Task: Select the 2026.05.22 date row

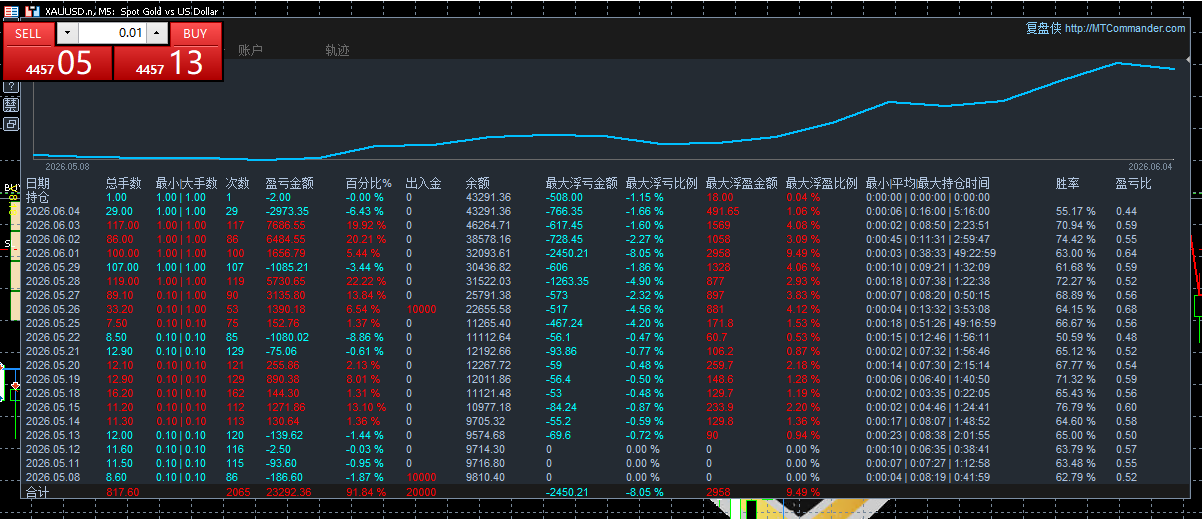Action: (52, 337)
